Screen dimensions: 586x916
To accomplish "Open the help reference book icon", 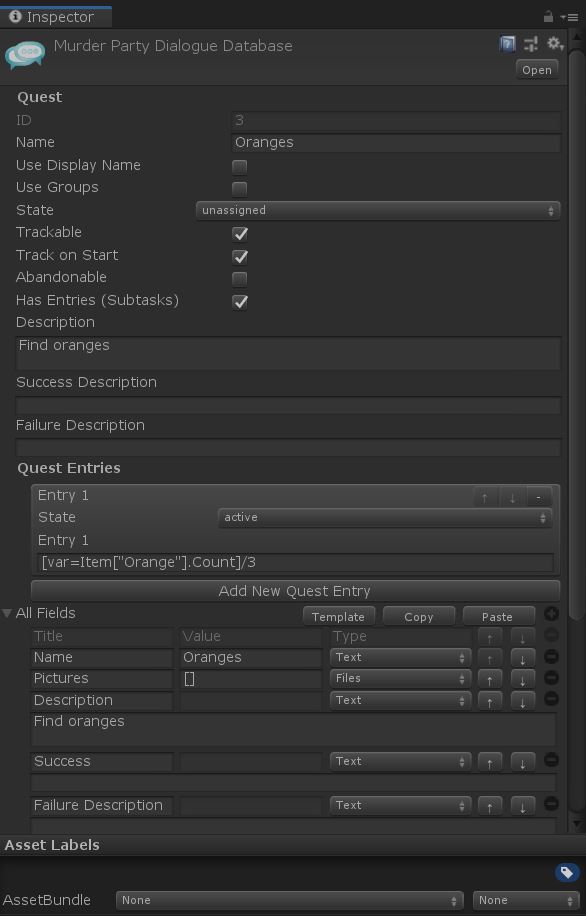I will 508,44.
